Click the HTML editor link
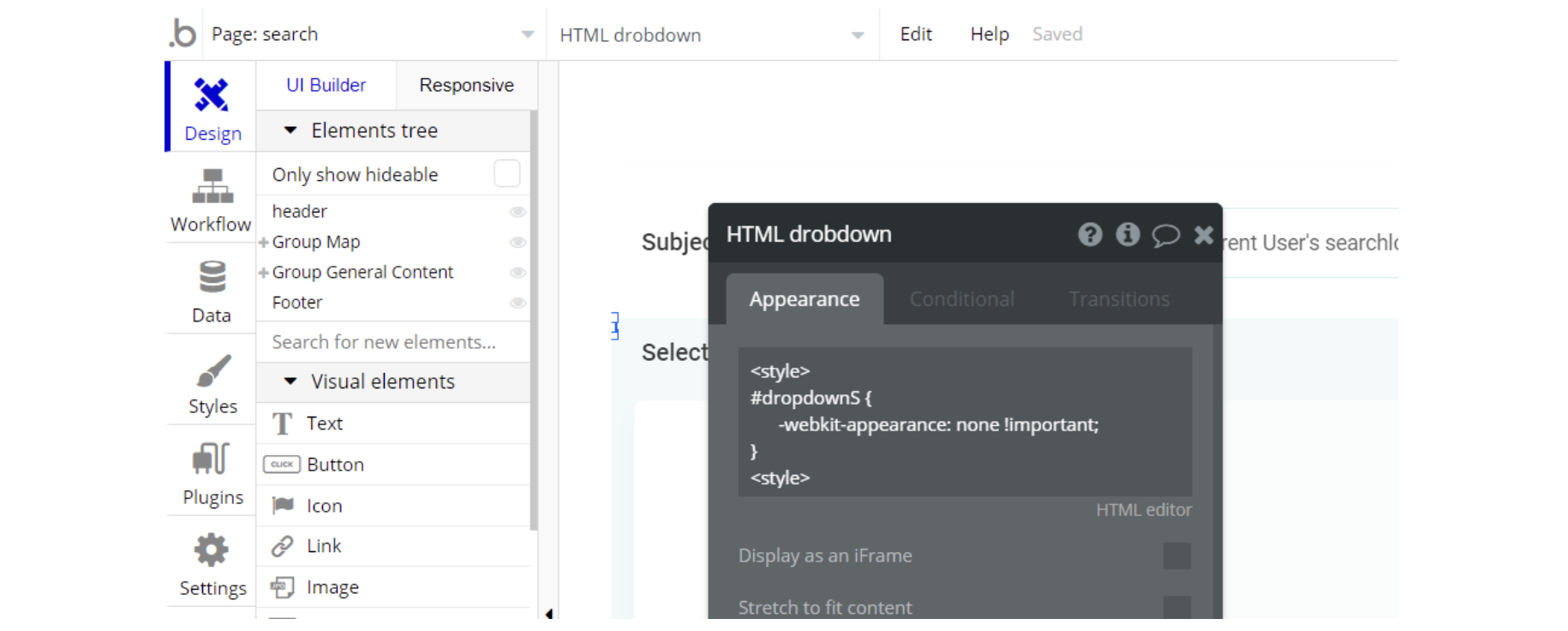The image size is (1568, 631). [x=1143, y=510]
